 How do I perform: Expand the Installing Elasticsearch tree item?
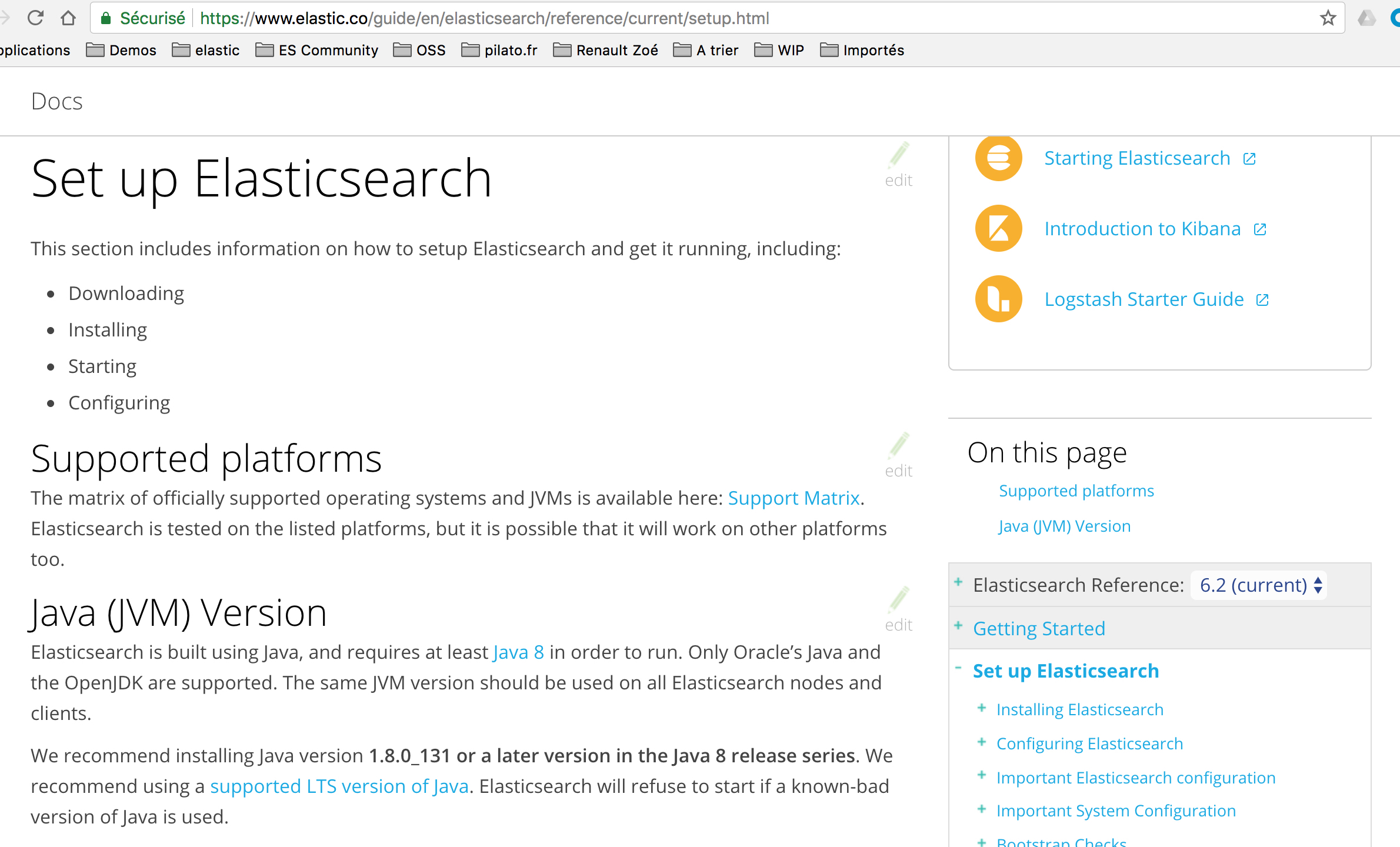pyautogui.click(x=981, y=708)
